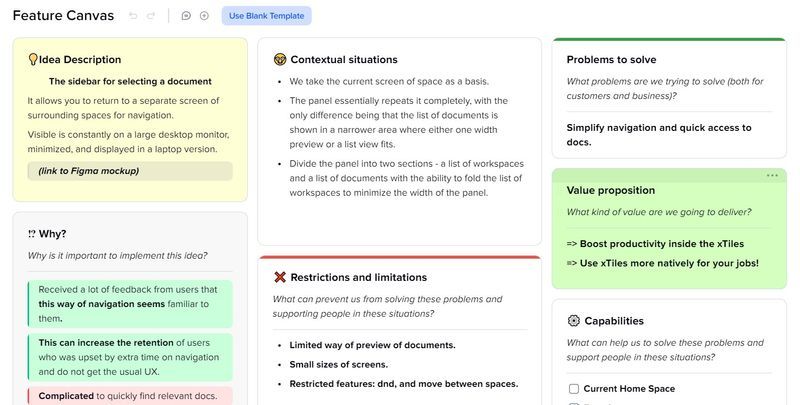Open the three-dot menu on Value proposition tile
This screenshot has height=405, width=800.
click(x=772, y=176)
